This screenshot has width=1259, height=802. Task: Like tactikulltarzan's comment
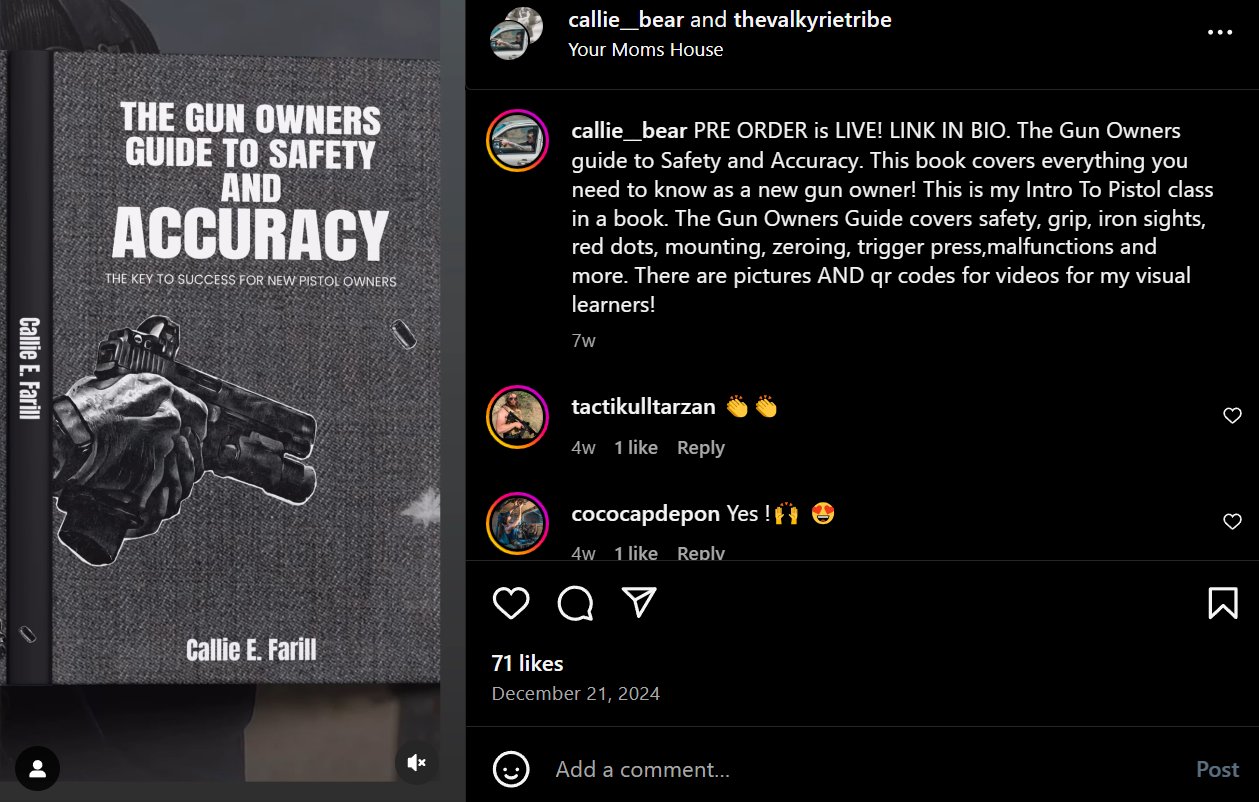click(x=1232, y=416)
